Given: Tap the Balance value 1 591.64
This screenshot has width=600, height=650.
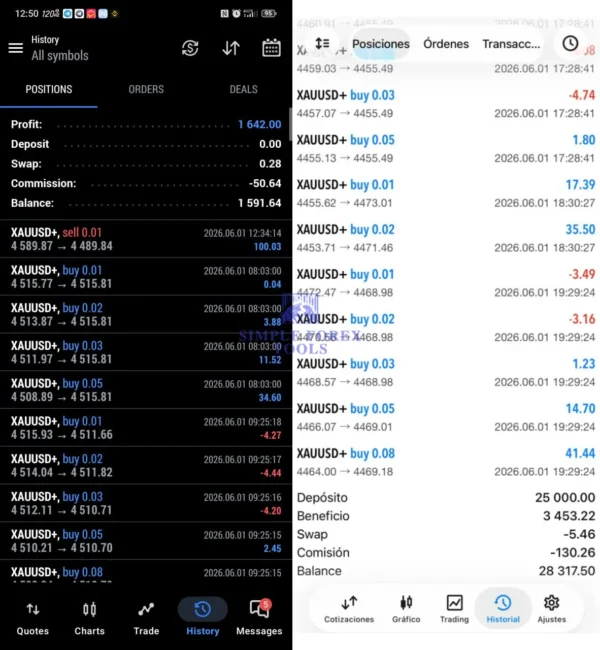Looking at the screenshot, I should pyautogui.click(x=260, y=203).
